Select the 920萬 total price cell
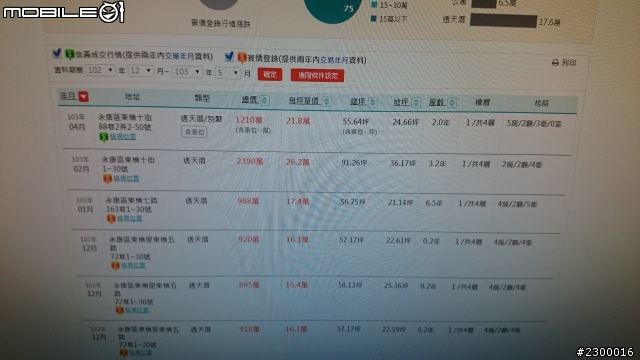The width and height of the screenshot is (640, 360). click(x=249, y=240)
